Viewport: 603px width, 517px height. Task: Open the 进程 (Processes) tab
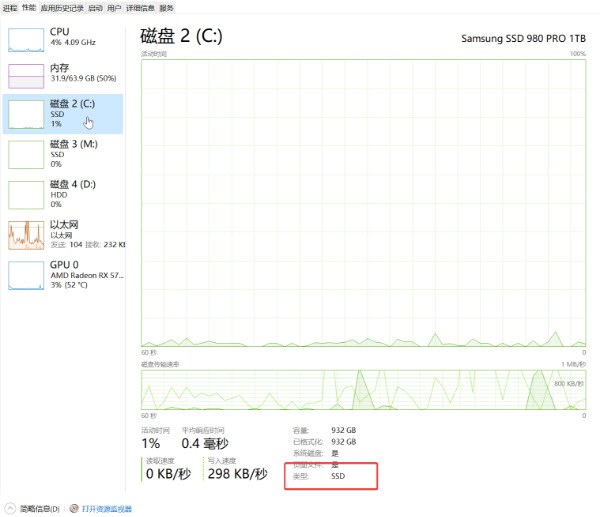tap(9, 7)
